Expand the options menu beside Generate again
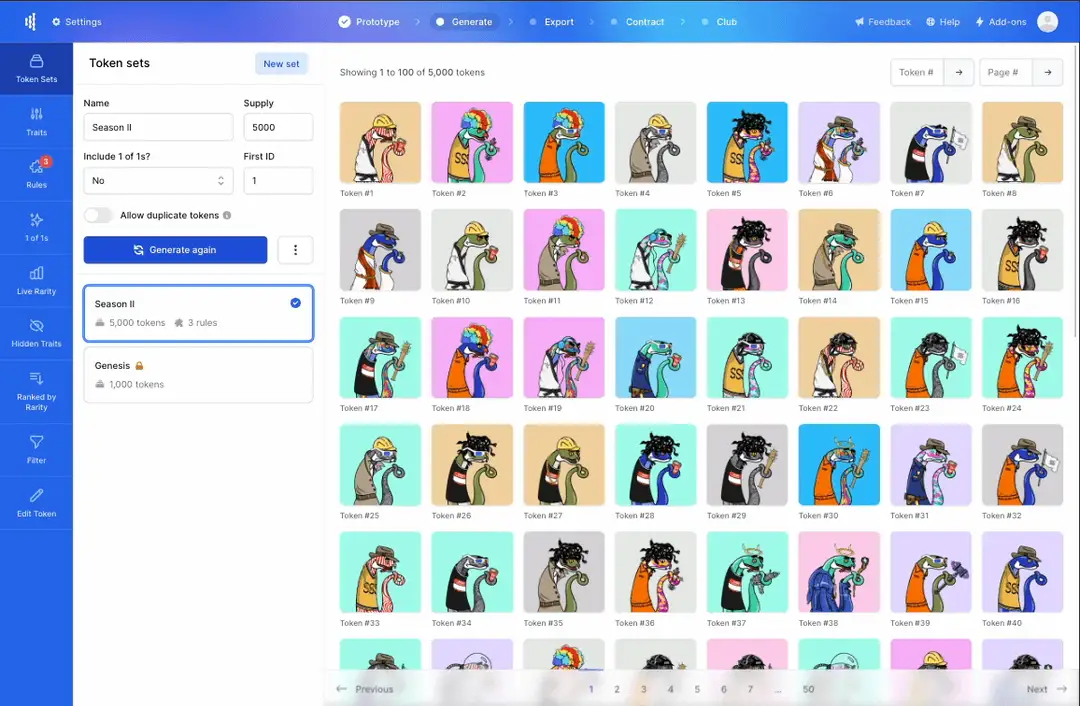 coord(295,249)
